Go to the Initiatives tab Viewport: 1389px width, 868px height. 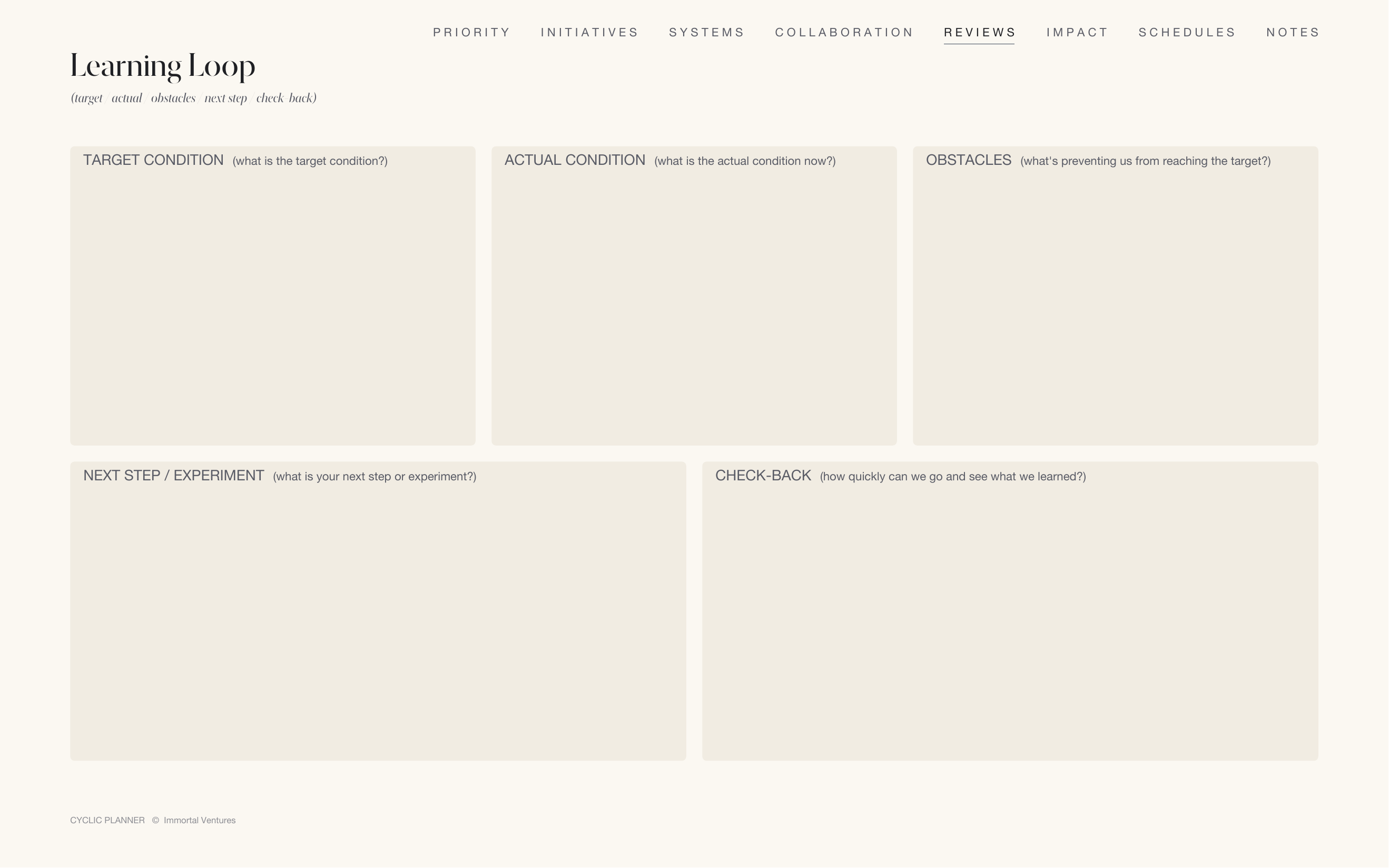(589, 33)
